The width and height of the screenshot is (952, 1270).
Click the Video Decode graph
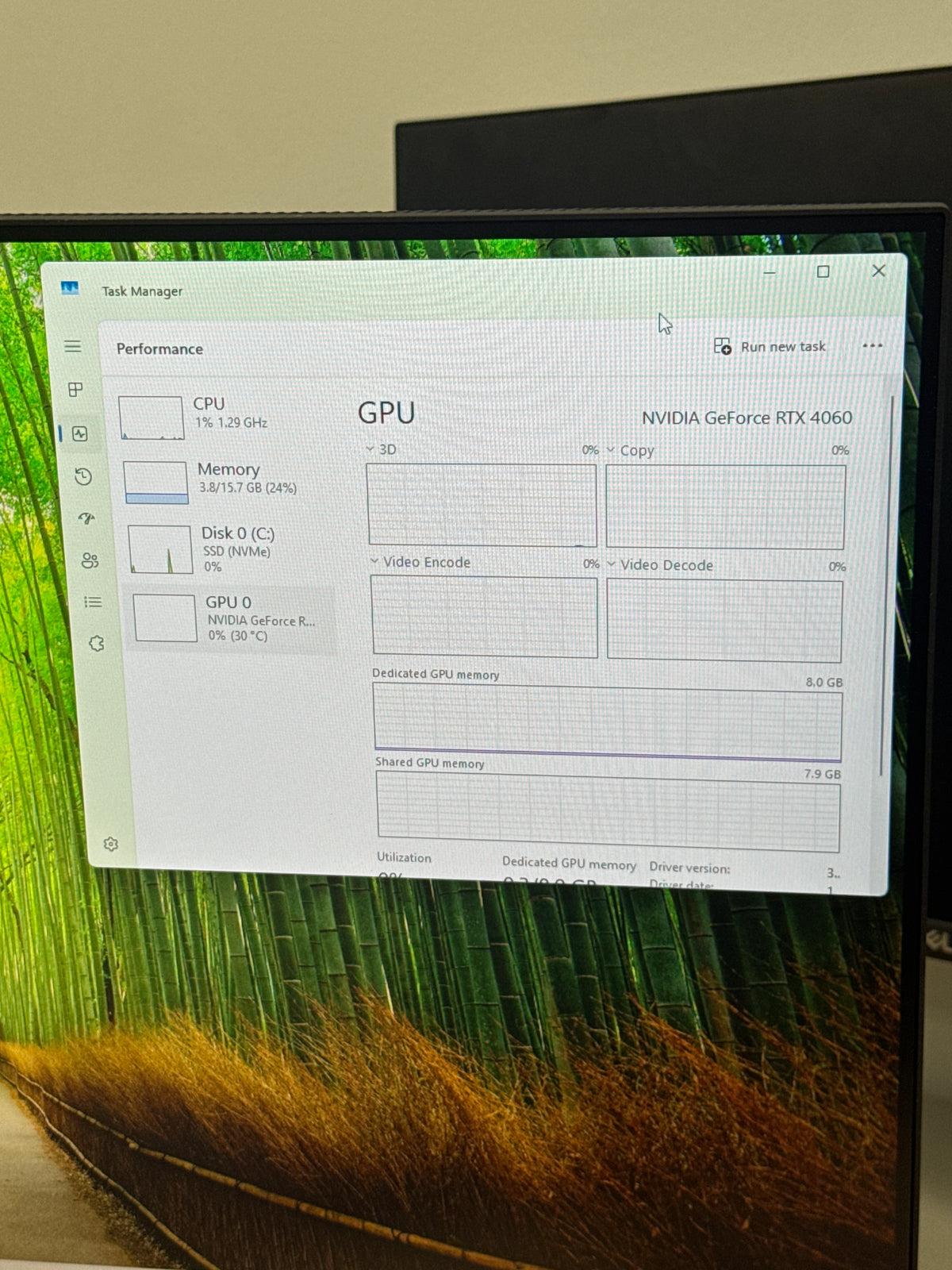724,621
